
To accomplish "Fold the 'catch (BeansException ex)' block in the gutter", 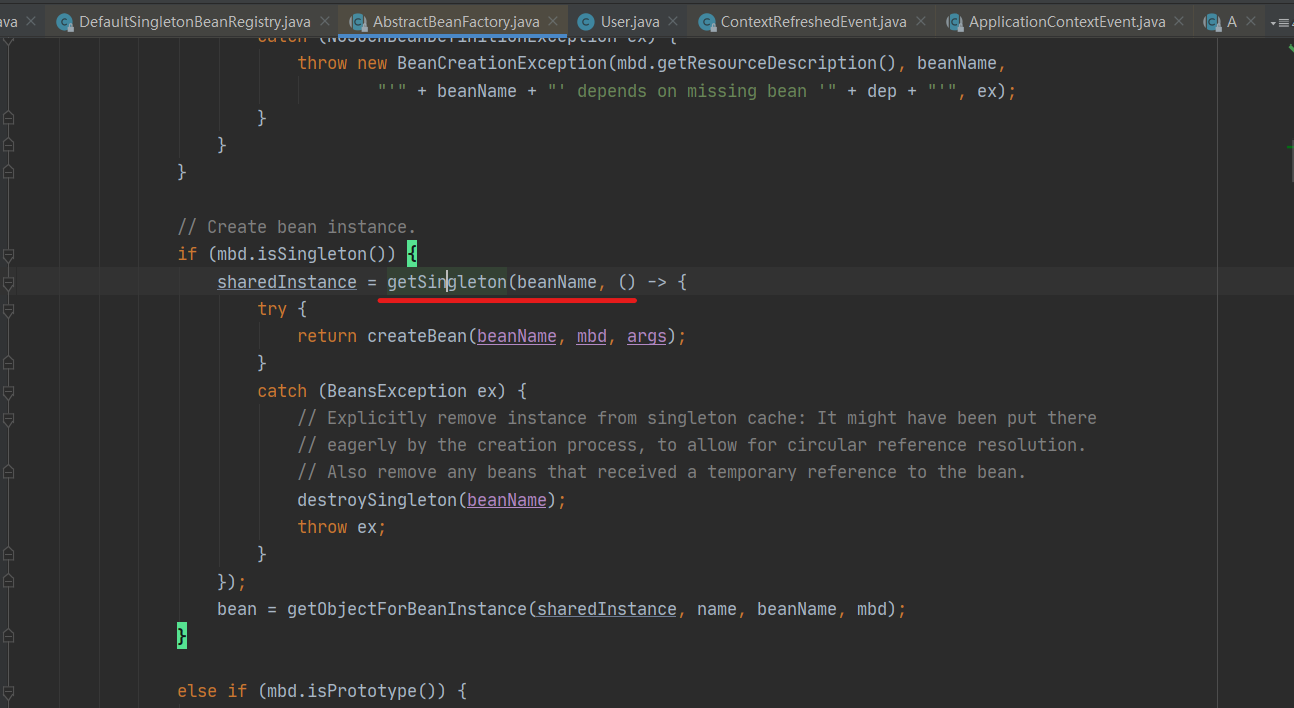I will click(9, 392).
